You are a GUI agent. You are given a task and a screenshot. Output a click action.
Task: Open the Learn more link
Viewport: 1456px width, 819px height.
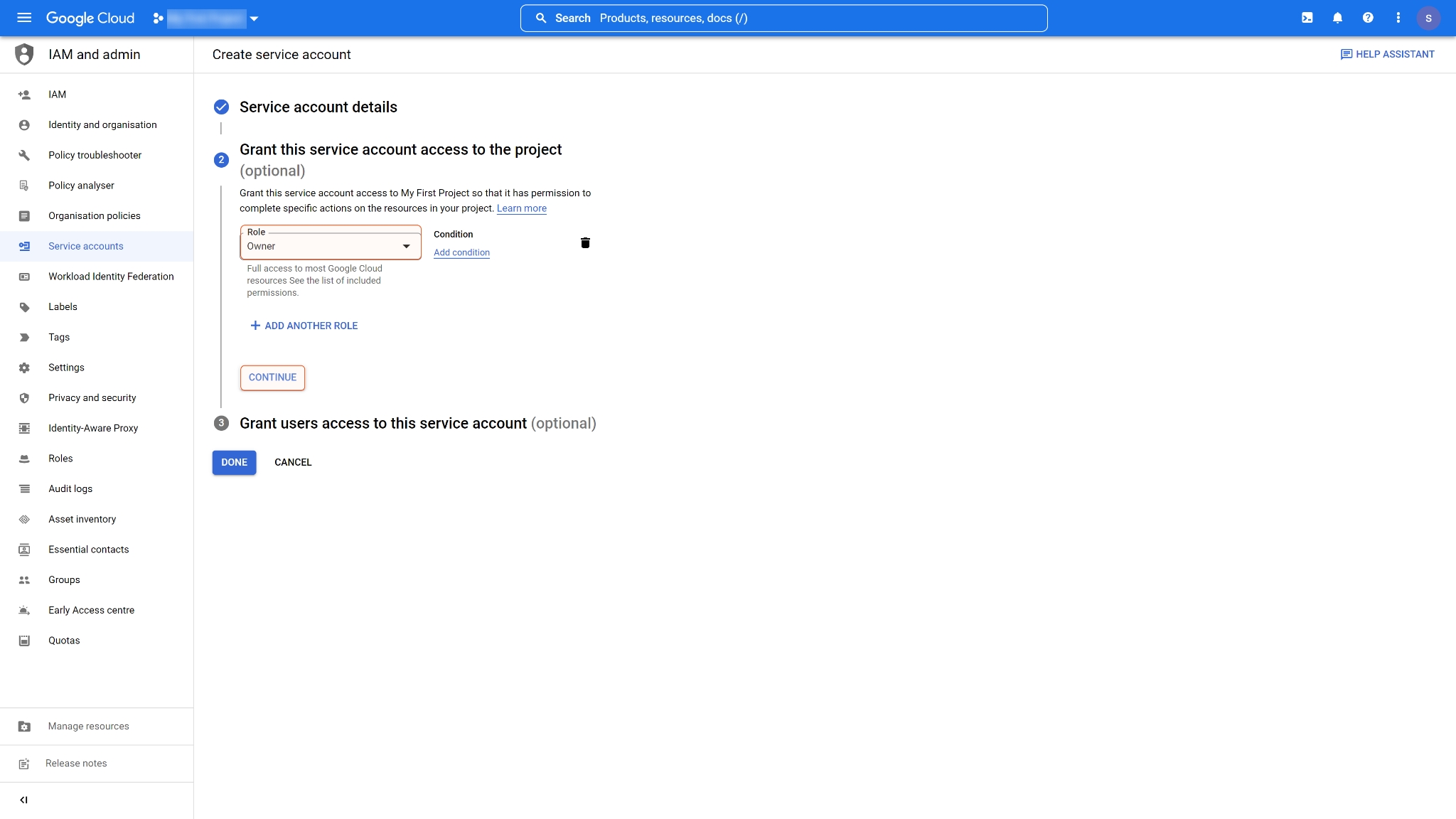(521, 208)
